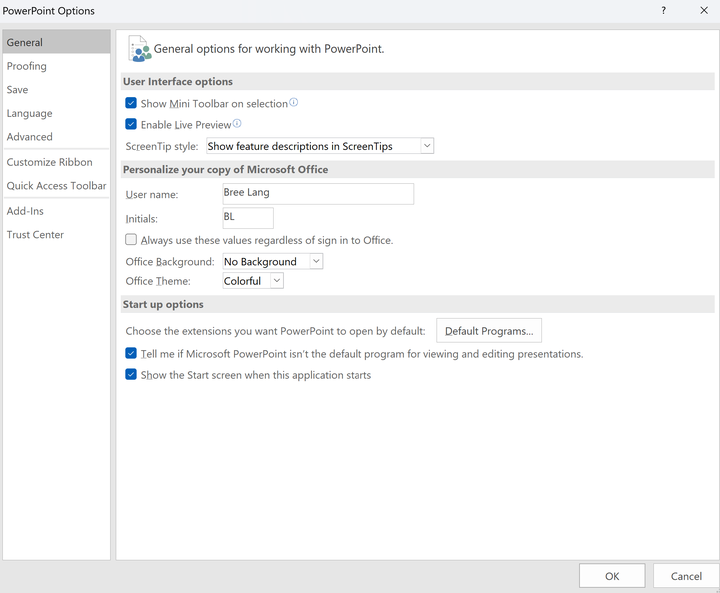Click the Start up options heading
Image resolution: width=720 pixels, height=593 pixels.
coord(163,304)
